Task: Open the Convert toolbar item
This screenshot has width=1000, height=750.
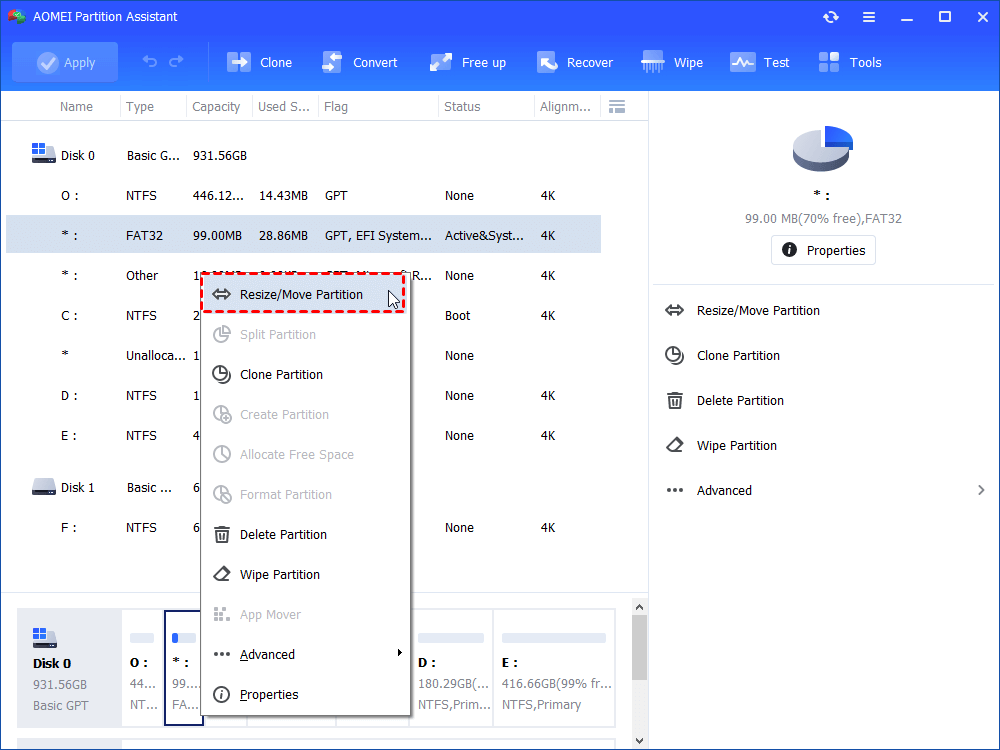Action: pyautogui.click(x=360, y=62)
